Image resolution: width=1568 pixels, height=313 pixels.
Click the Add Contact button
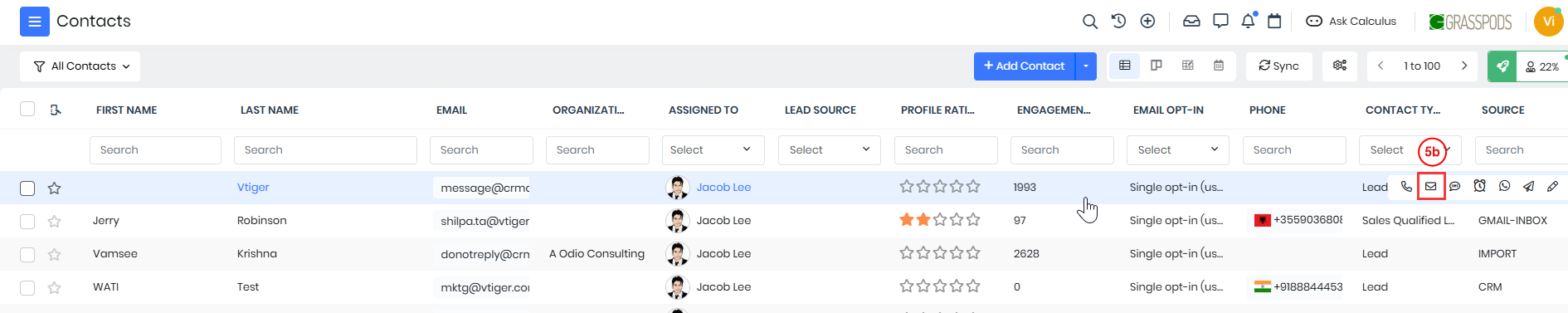pos(1025,66)
